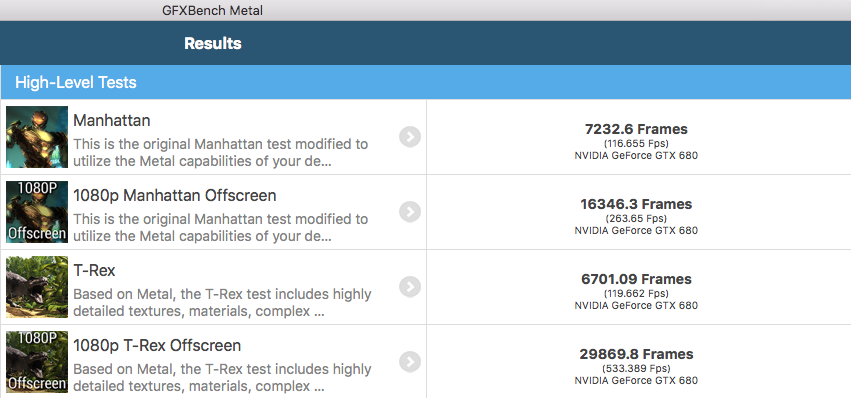Select the Manhattan test title
This screenshot has width=851, height=398.
click(x=112, y=121)
